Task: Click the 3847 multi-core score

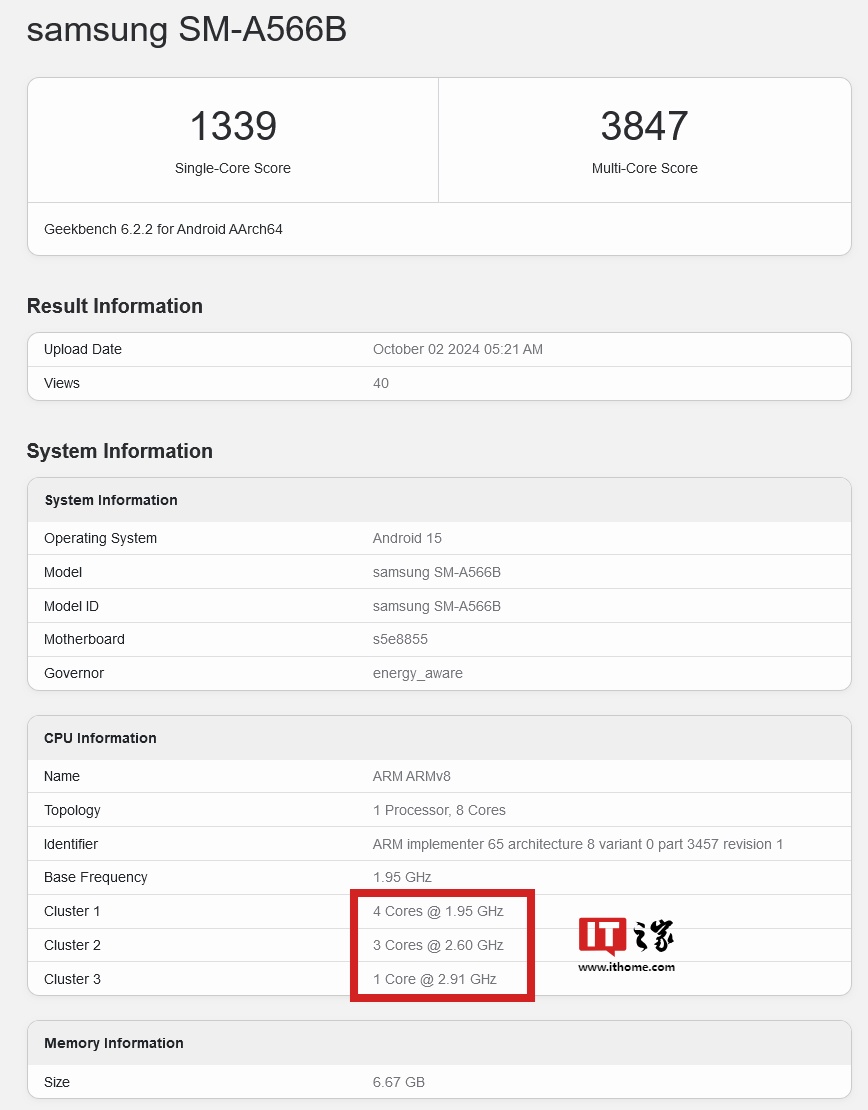Action: point(644,127)
